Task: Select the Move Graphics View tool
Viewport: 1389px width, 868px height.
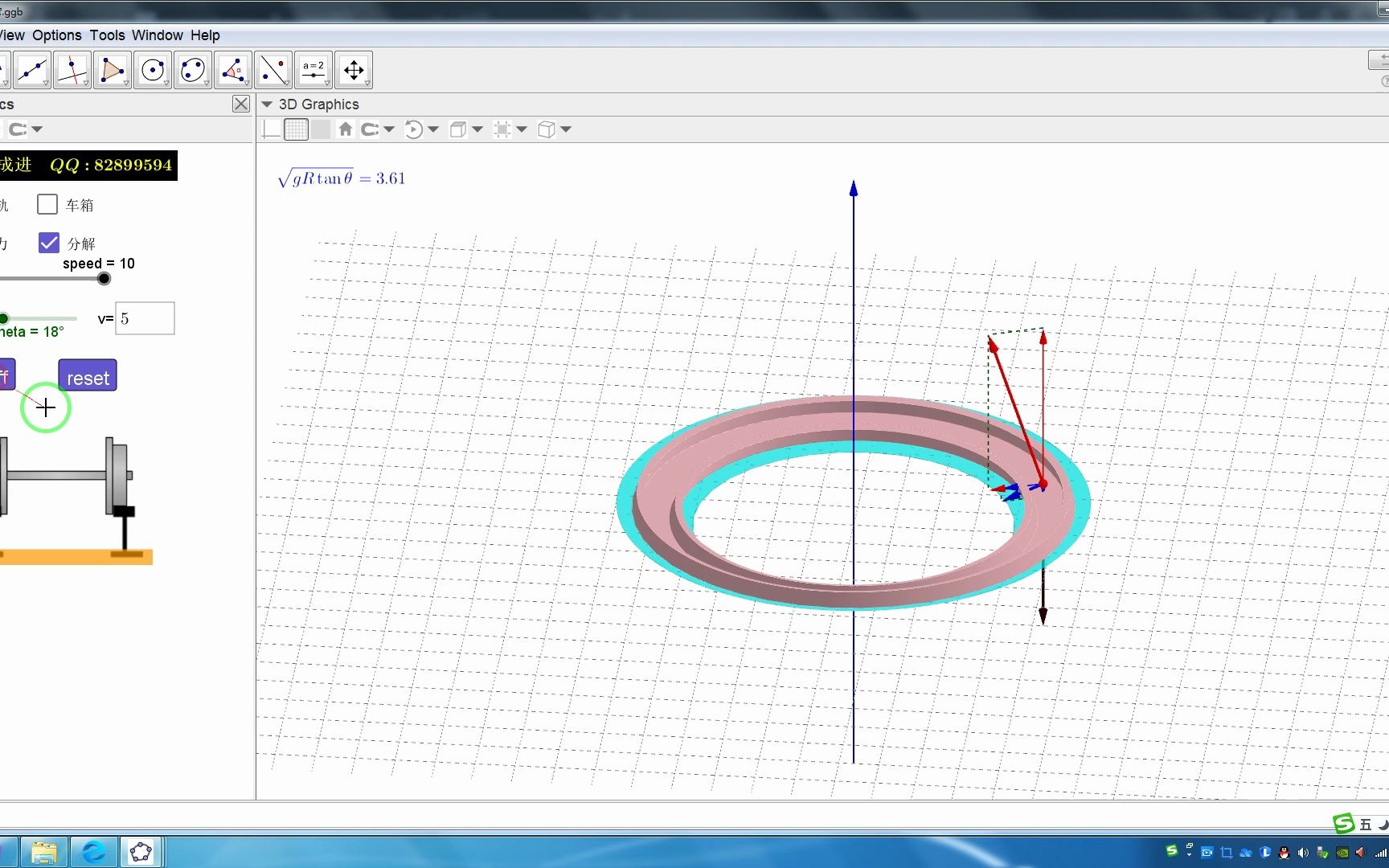Action: 354,69
